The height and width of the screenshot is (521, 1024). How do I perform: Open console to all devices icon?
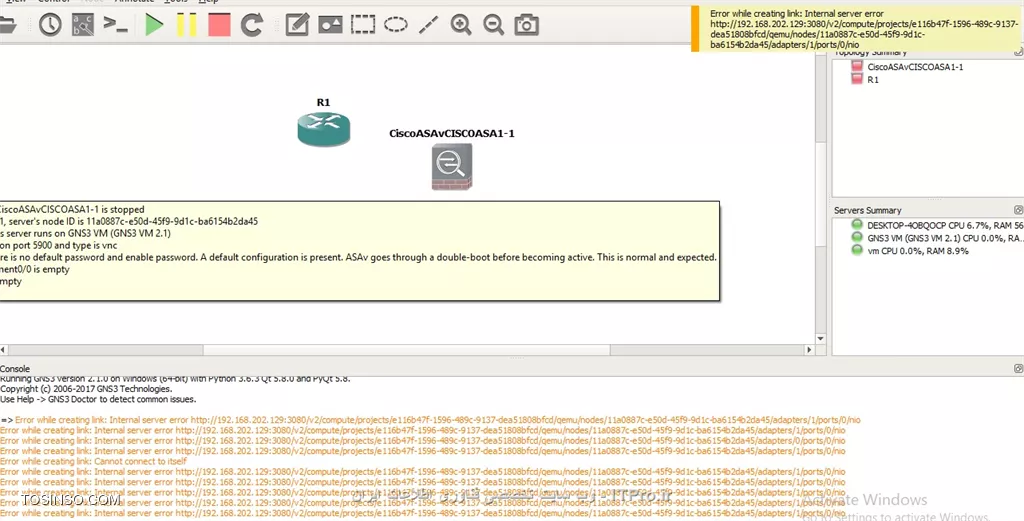[x=116, y=25]
